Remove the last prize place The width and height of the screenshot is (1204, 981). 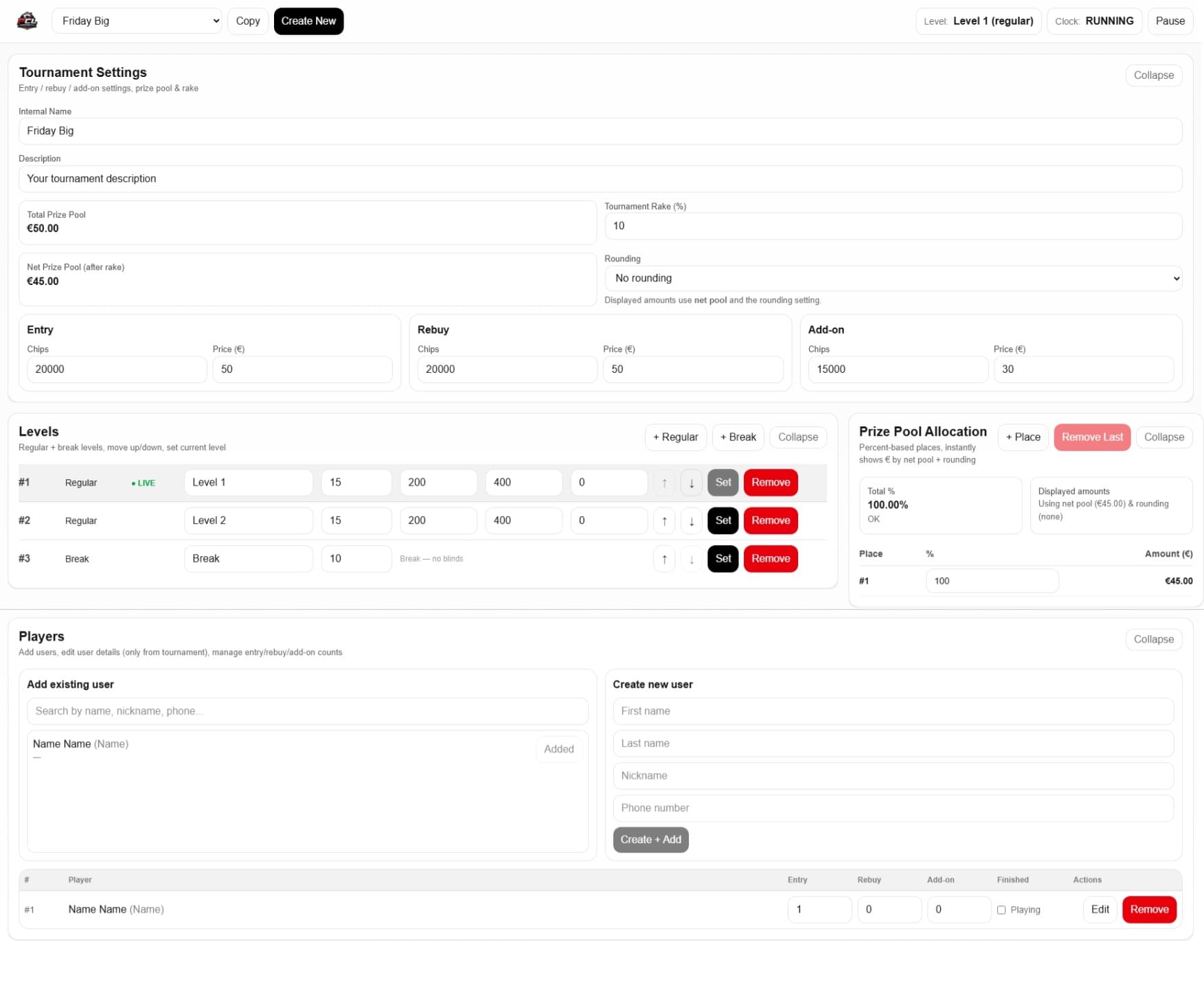tap(1092, 437)
